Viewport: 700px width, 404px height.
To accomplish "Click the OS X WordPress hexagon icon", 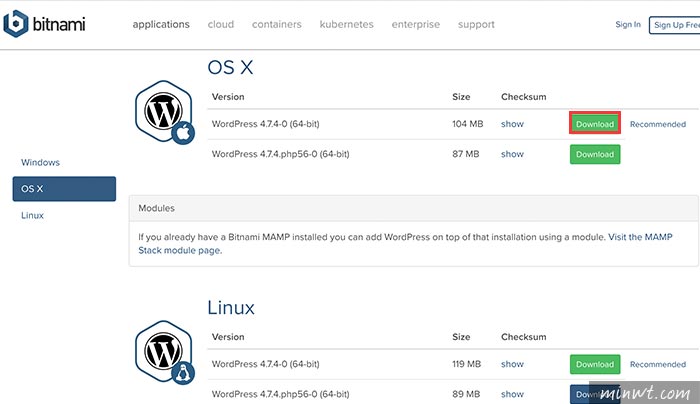I will tap(164, 112).
